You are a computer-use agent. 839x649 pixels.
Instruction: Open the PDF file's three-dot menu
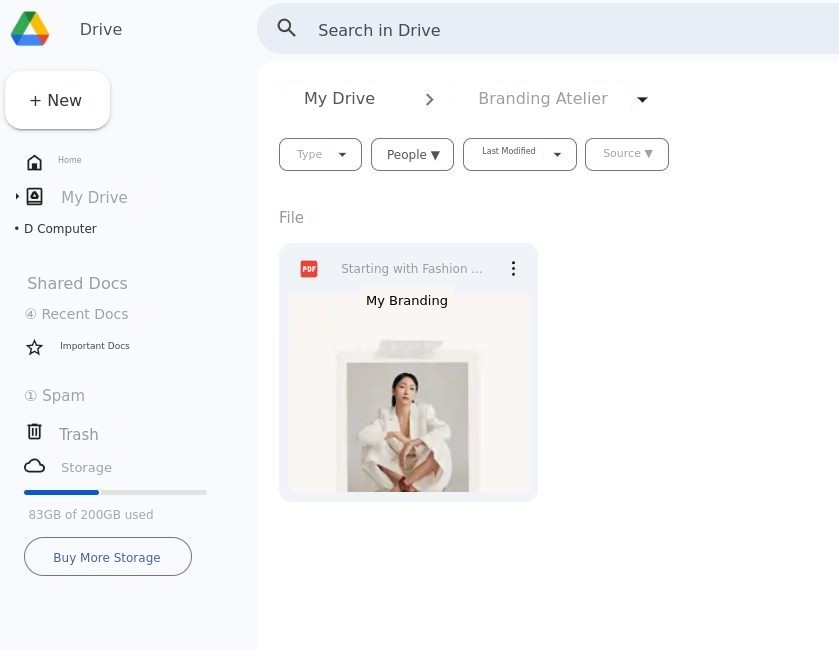(513, 268)
